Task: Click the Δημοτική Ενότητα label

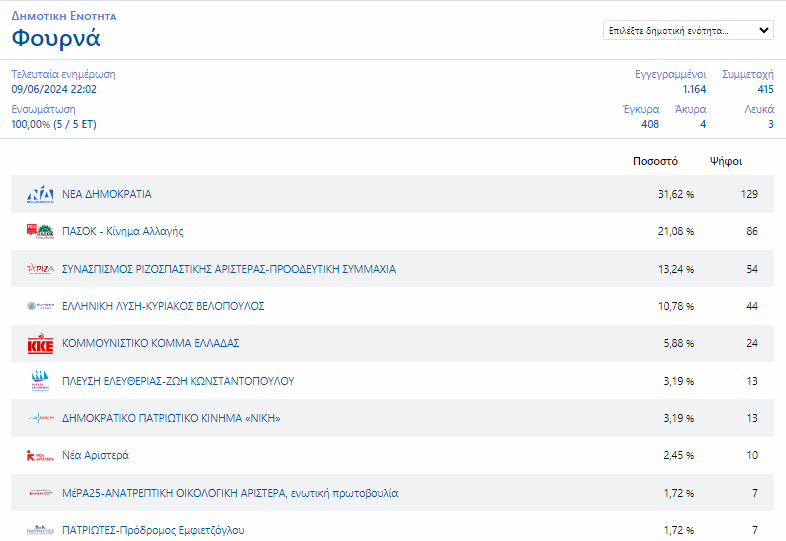Action: pos(64,16)
